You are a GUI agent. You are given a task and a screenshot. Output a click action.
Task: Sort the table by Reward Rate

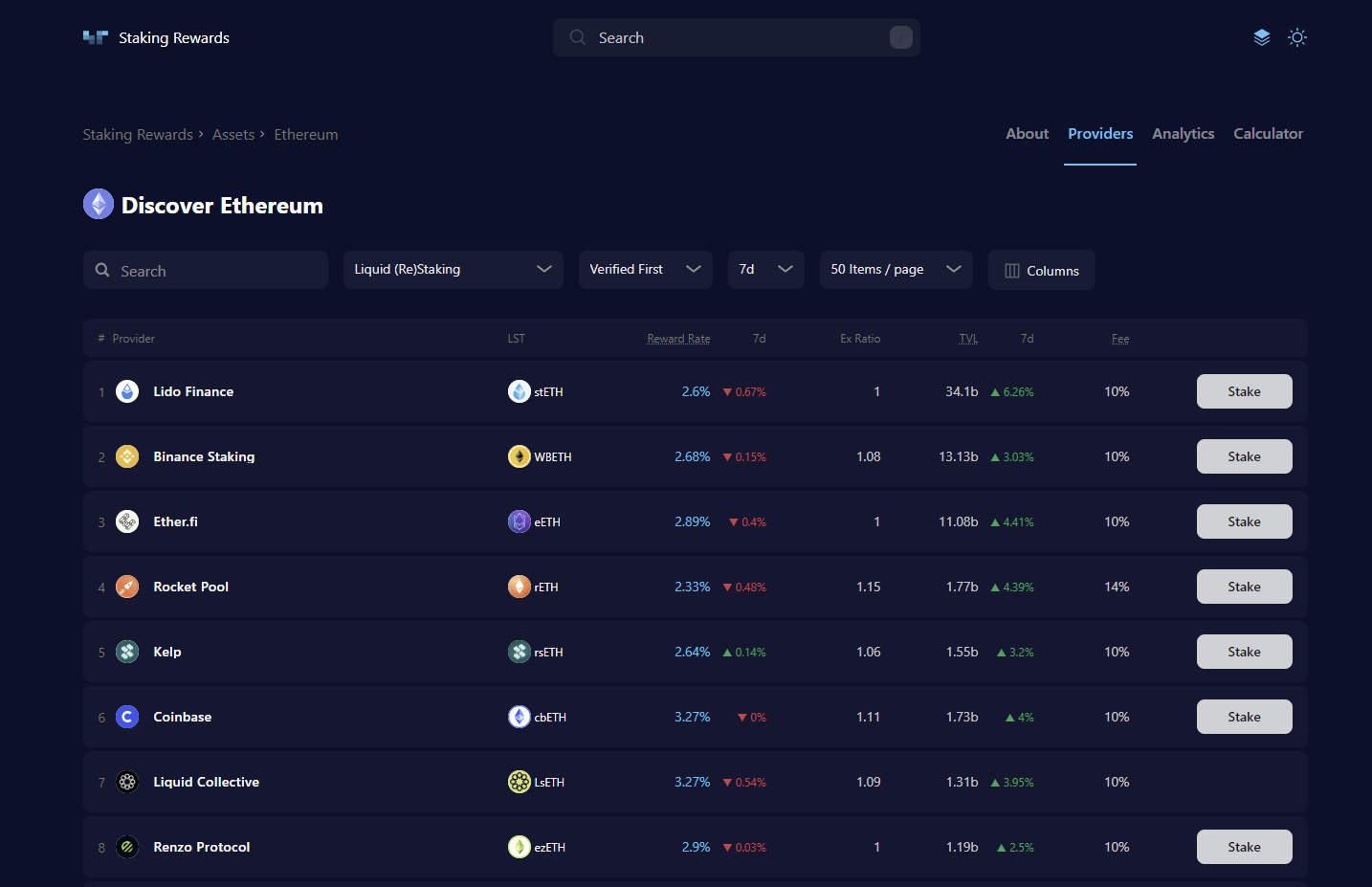click(x=678, y=338)
